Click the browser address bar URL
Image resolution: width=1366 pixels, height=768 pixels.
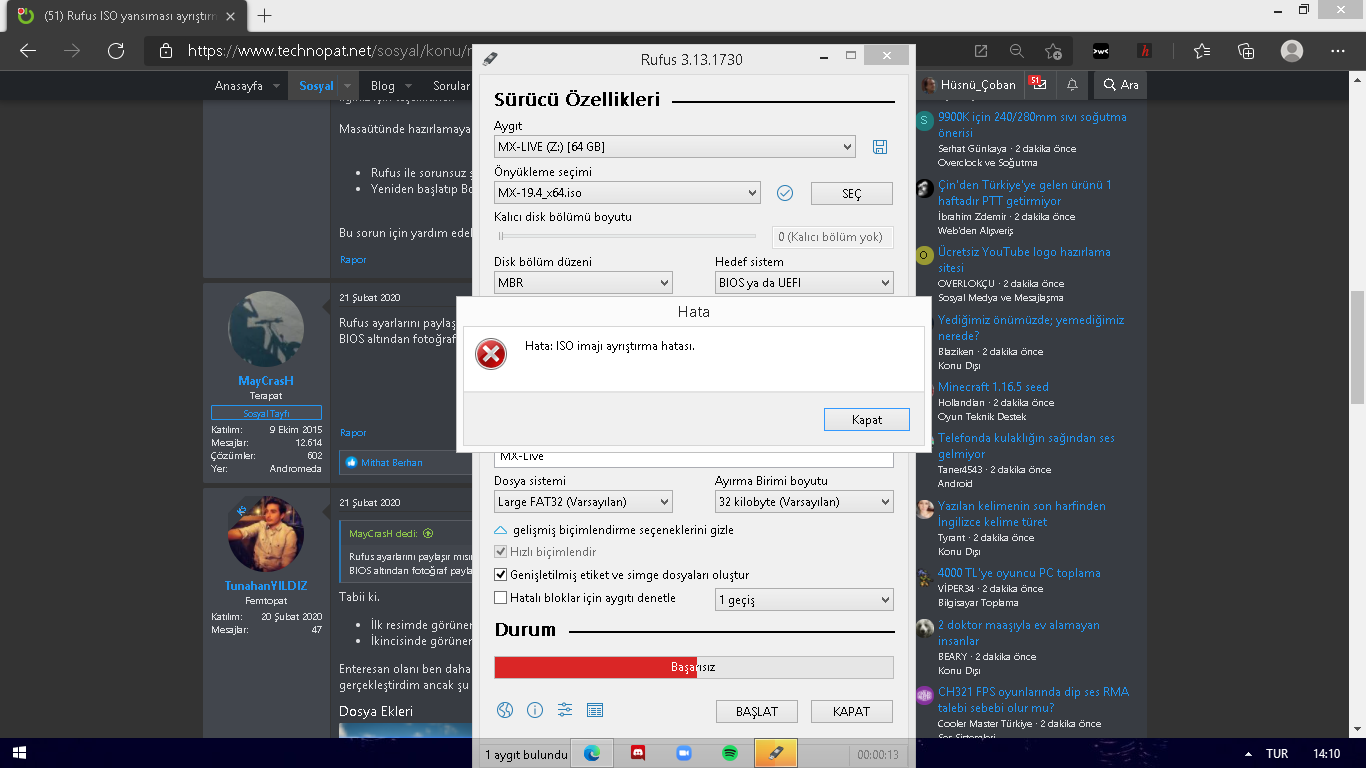click(x=330, y=51)
